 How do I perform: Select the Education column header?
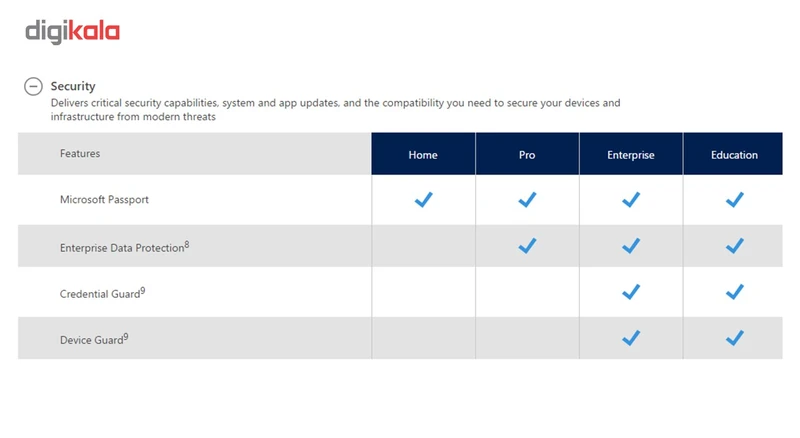tap(735, 155)
